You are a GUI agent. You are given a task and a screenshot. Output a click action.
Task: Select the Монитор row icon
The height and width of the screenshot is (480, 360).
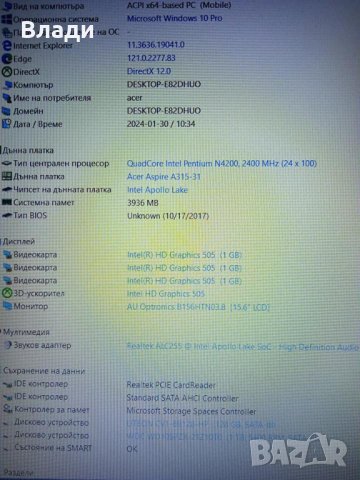[7, 306]
